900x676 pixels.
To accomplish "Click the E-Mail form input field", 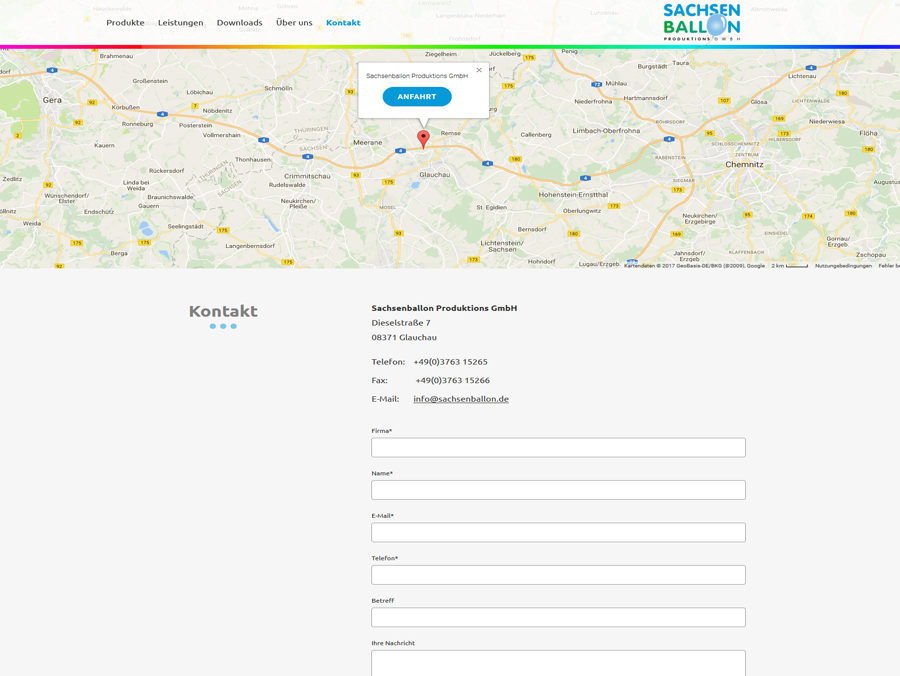I will point(558,533).
